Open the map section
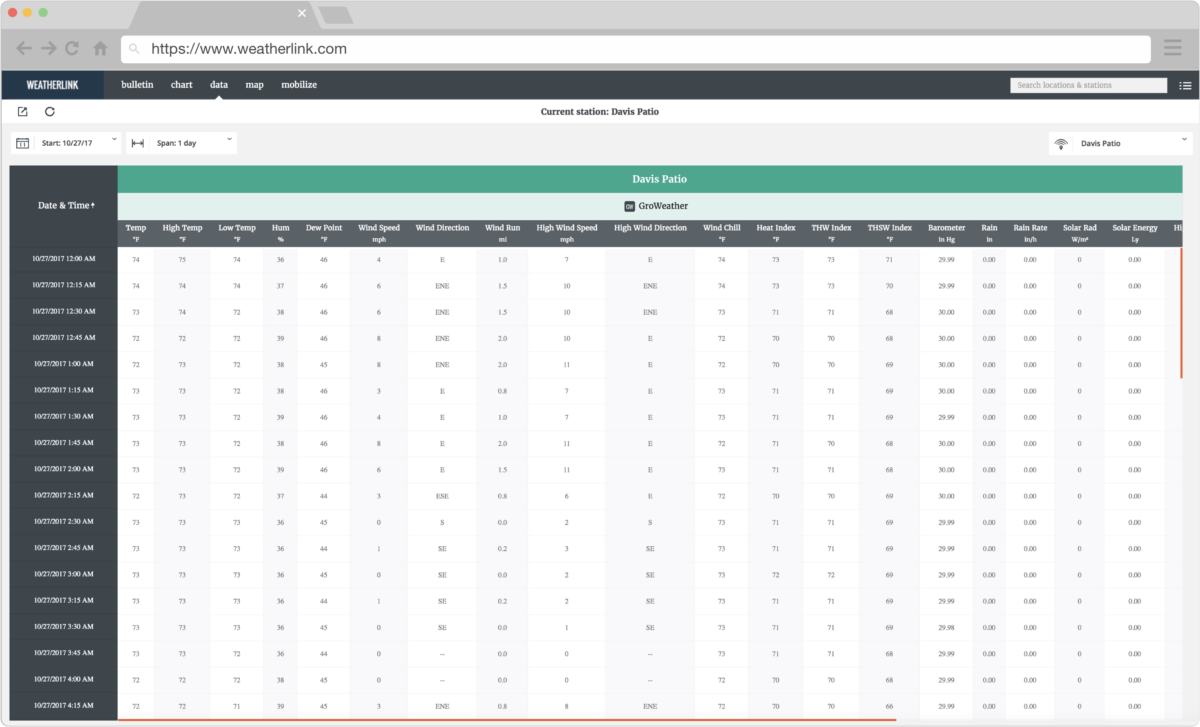 pos(254,84)
